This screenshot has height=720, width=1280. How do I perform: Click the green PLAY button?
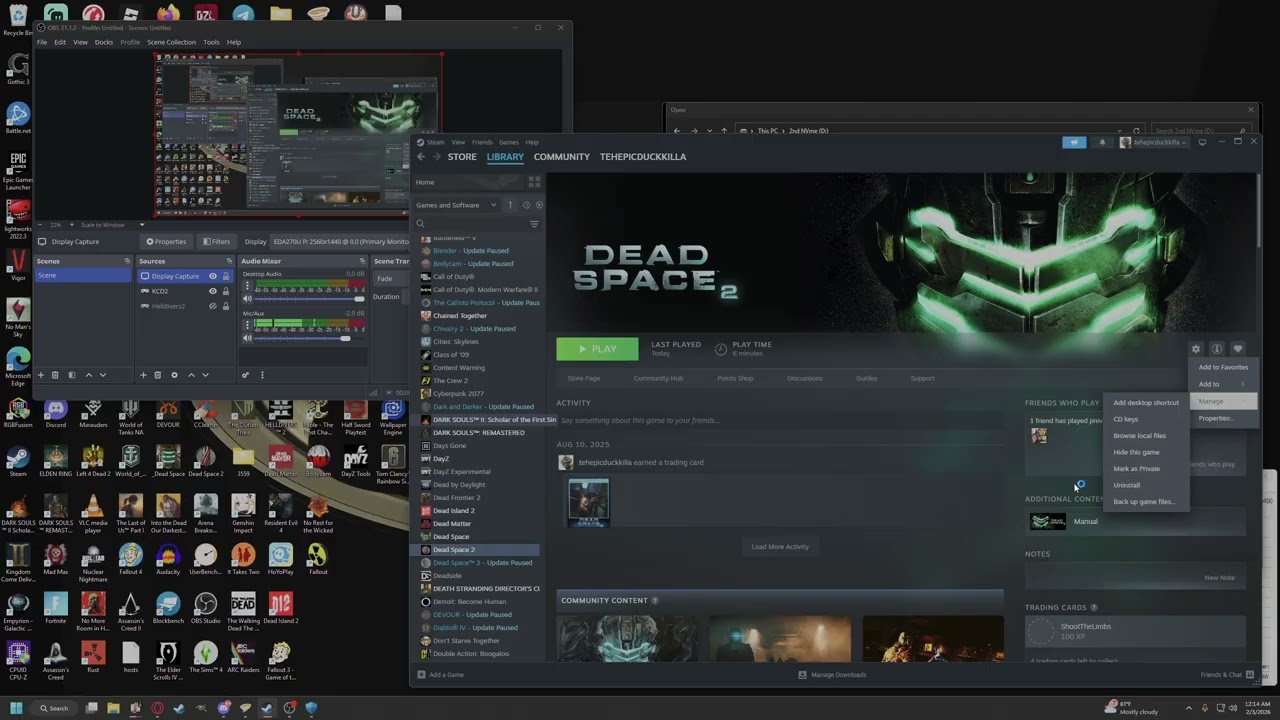coord(597,349)
